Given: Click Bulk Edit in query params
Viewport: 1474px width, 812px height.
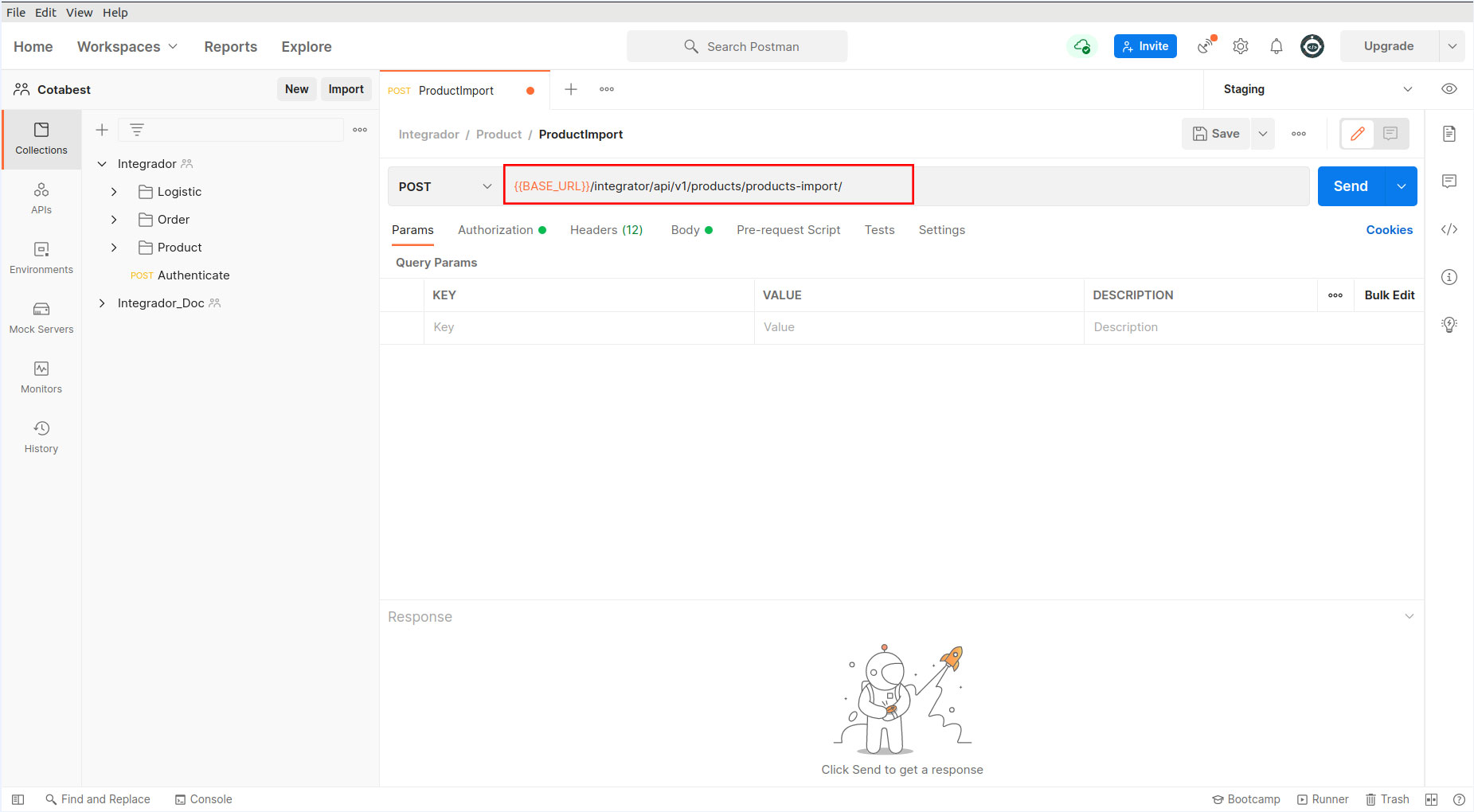Looking at the screenshot, I should point(1389,295).
